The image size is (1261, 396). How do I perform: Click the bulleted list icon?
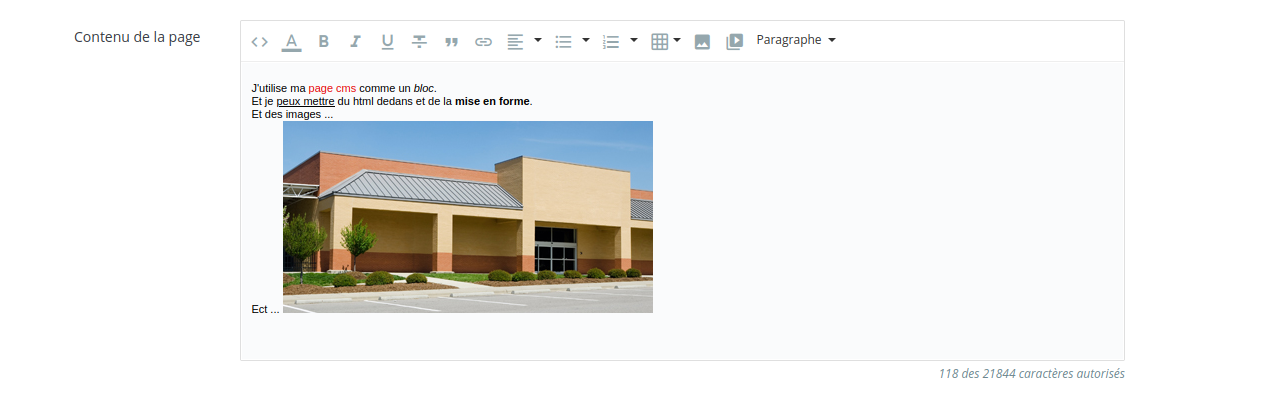(563, 41)
